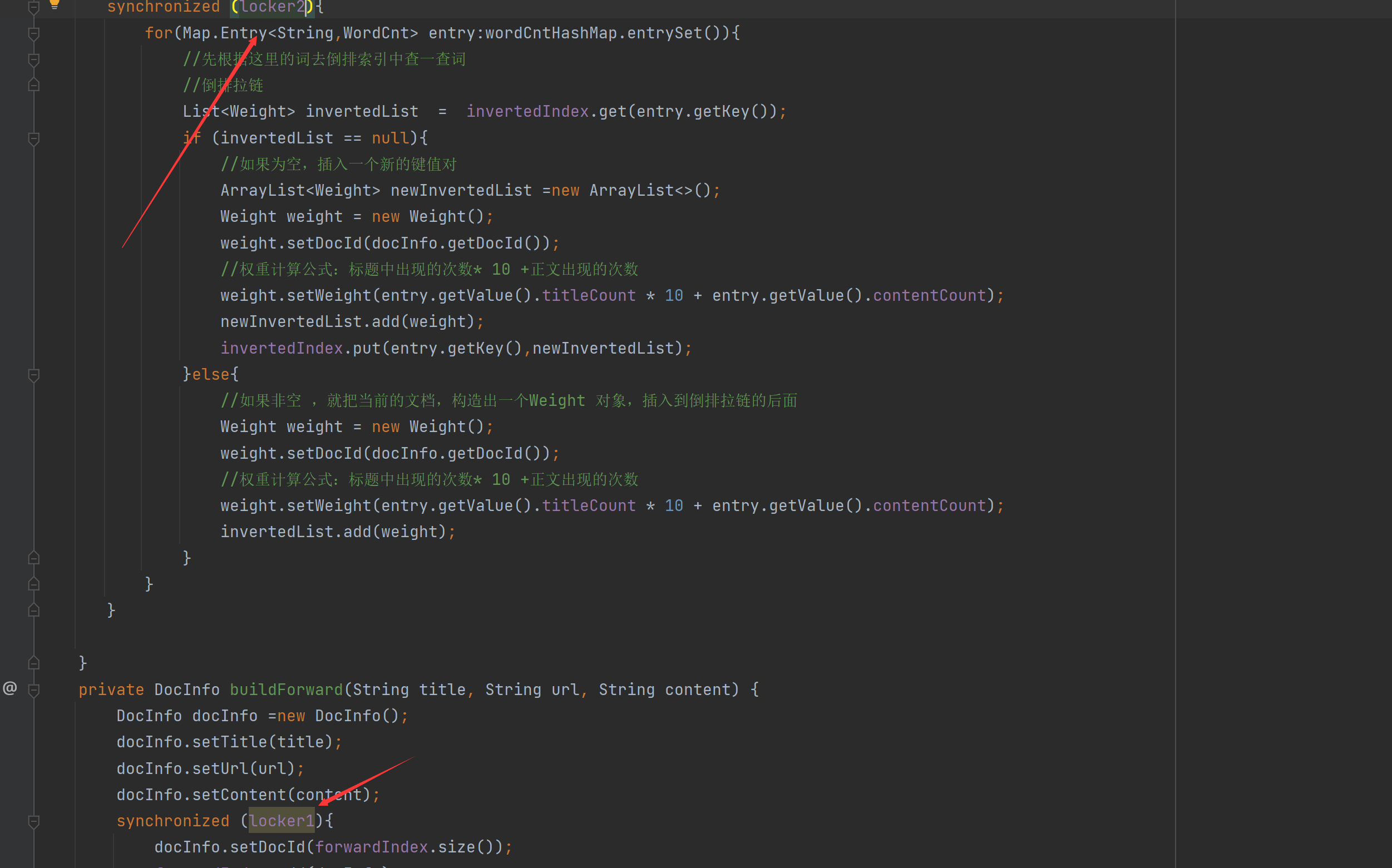The image size is (1392, 868).
Task: Click Map.Entry<String,WordCnt> type in for loop
Action: pos(300,33)
